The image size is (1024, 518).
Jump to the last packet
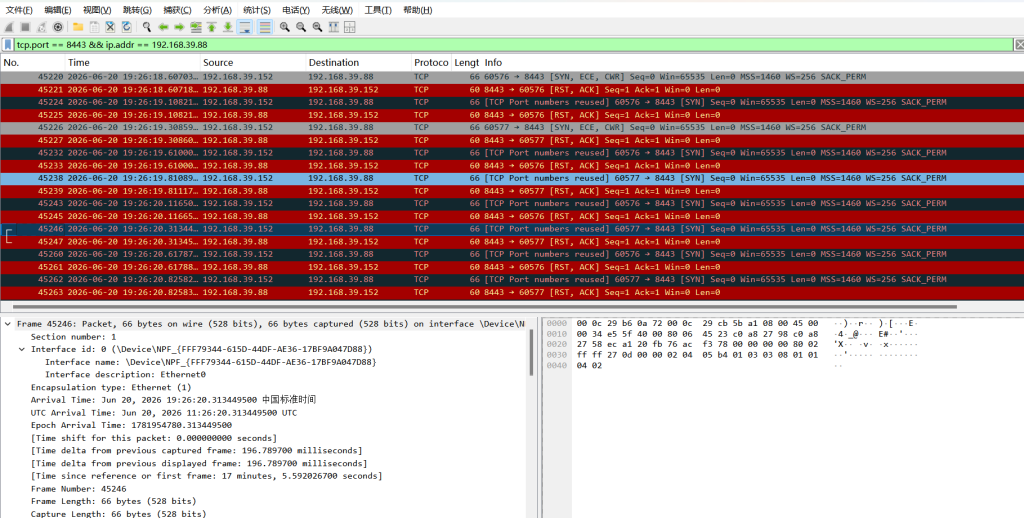point(227,27)
